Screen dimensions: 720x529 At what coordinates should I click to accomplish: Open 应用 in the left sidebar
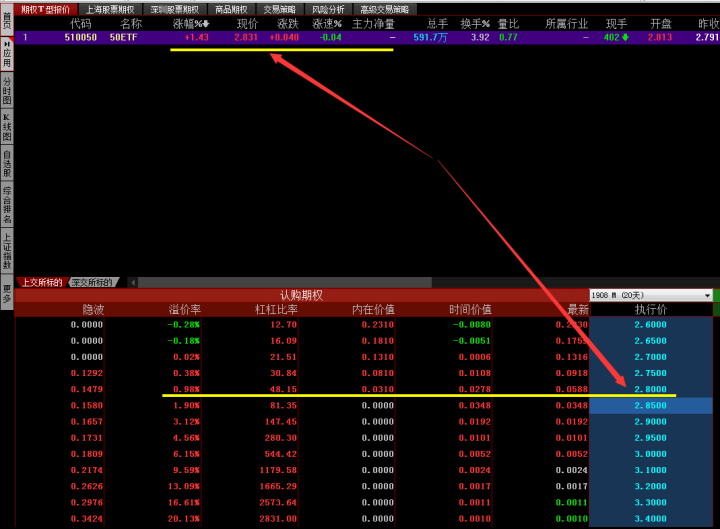click(x=7, y=54)
